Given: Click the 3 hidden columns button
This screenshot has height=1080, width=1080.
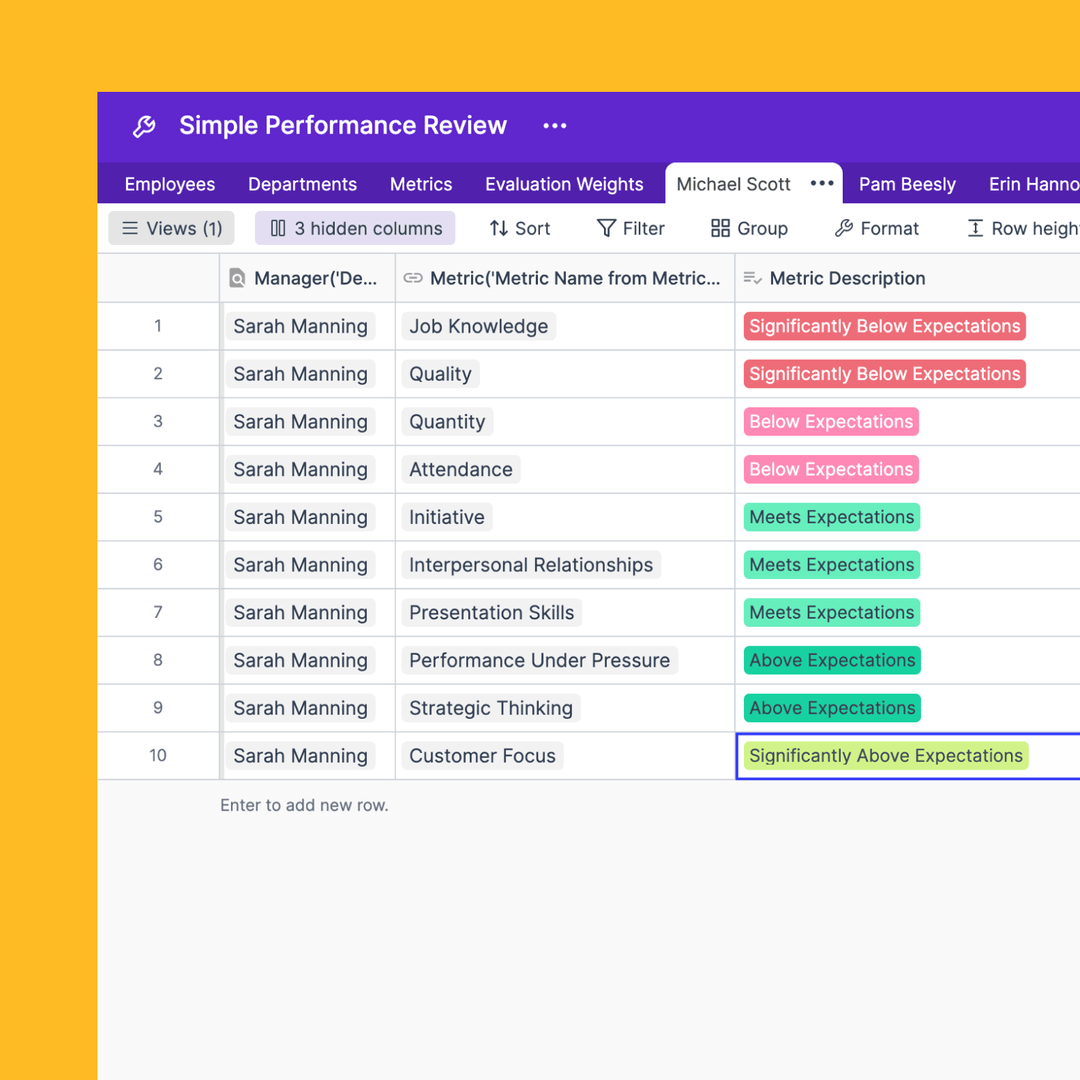Looking at the screenshot, I should [x=354, y=228].
